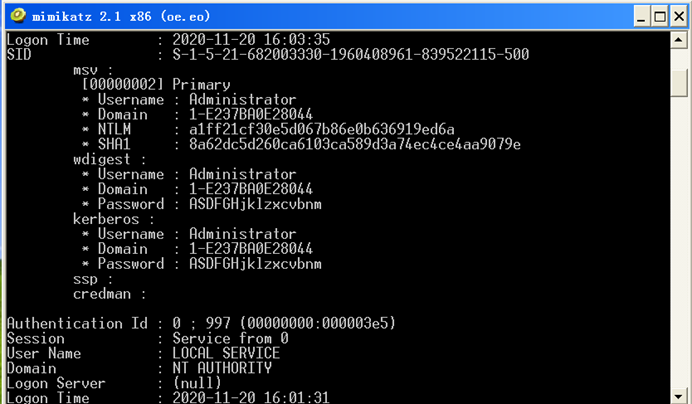Click the SID value ending in 500
692x404 pixels.
[350, 54]
